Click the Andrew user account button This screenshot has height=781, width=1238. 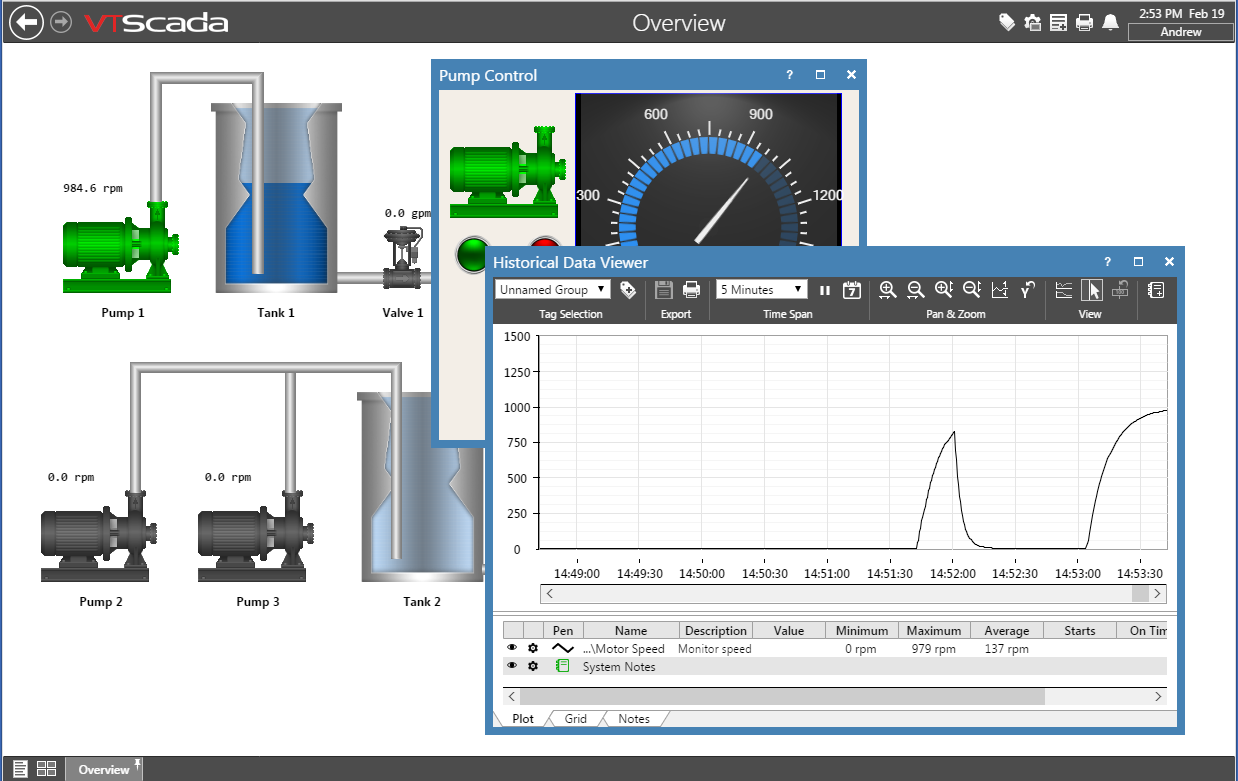coord(1180,32)
